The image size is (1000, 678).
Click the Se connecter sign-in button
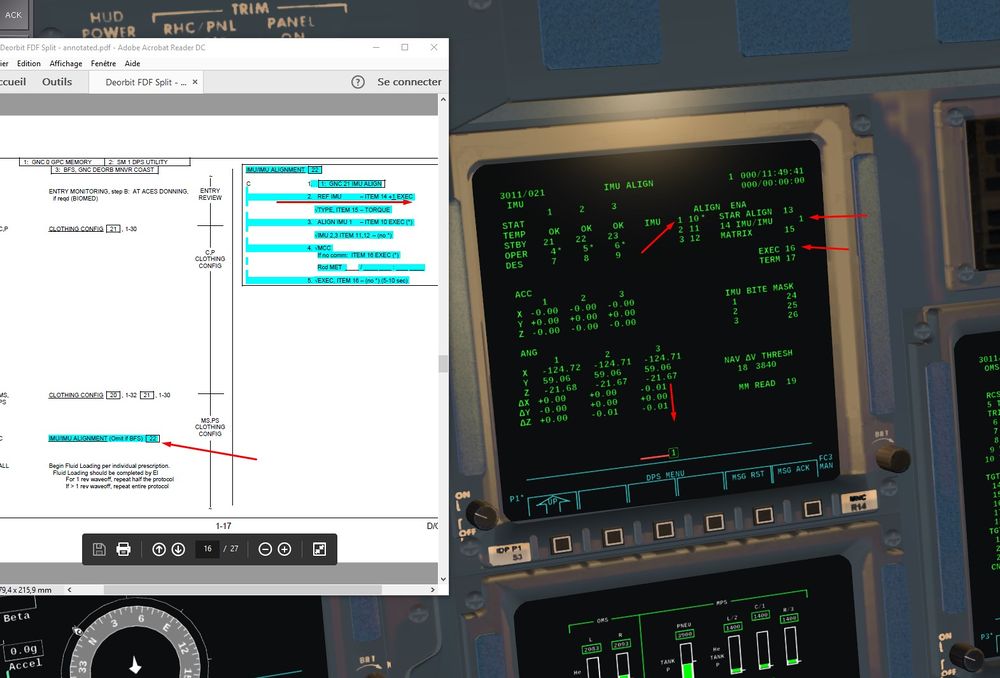[x=409, y=82]
